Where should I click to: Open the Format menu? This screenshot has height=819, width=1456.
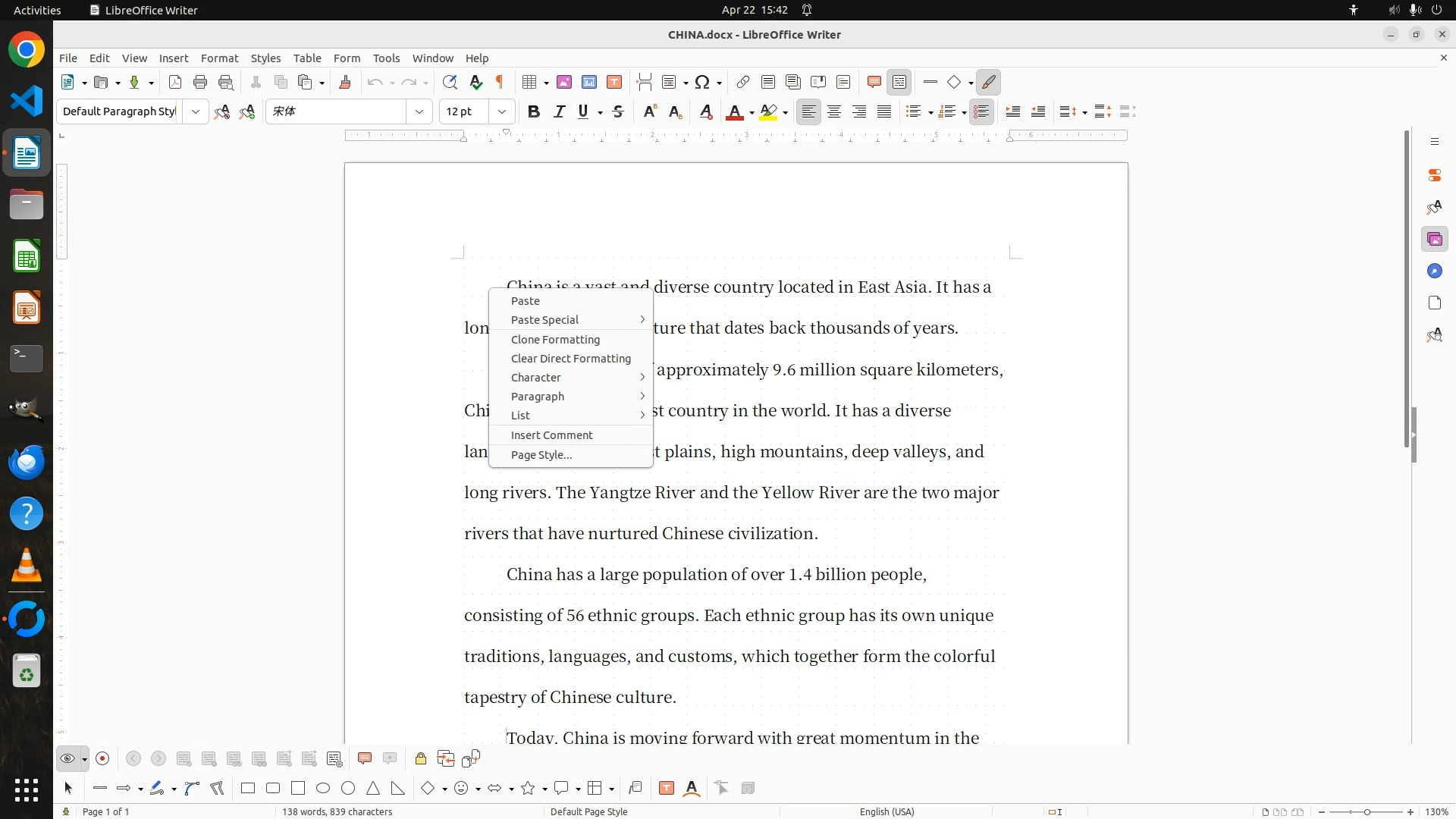[219, 58]
